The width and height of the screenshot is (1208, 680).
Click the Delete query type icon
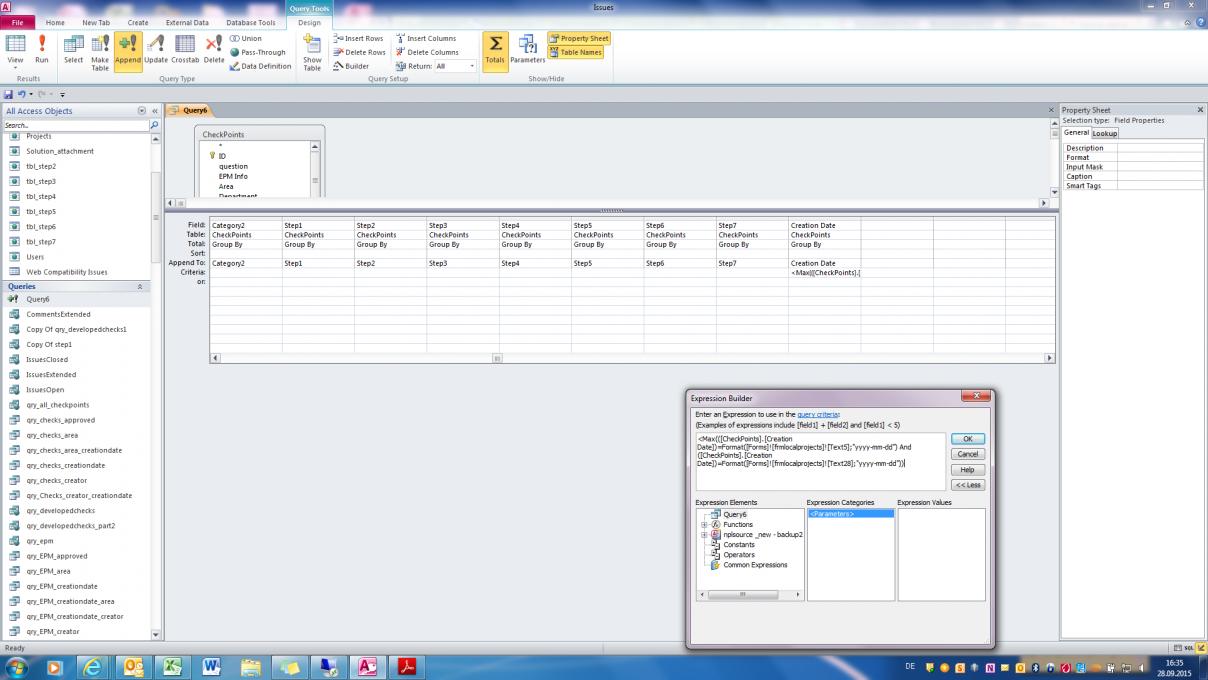point(214,48)
